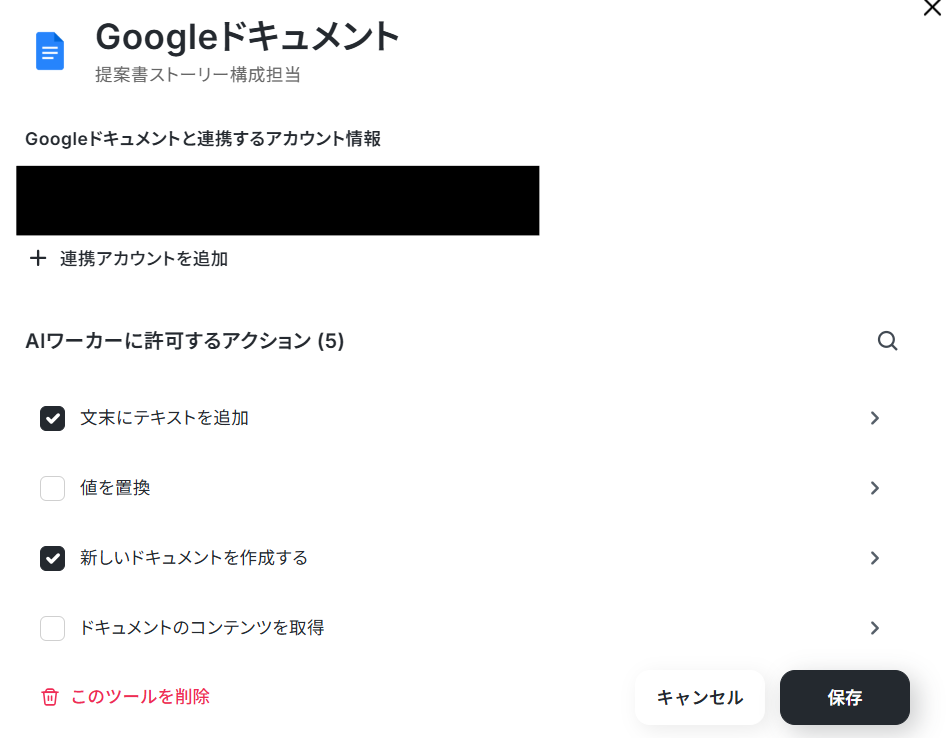Expand 新しいドキュメントを作成する chevron arrow
This screenshot has width=949, height=738.
coord(875,558)
